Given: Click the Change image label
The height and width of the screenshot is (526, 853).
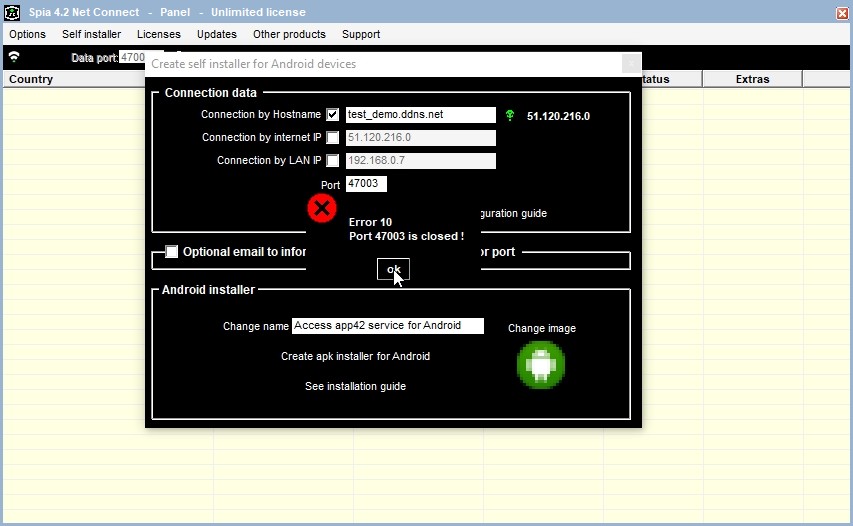Looking at the screenshot, I should point(542,328).
